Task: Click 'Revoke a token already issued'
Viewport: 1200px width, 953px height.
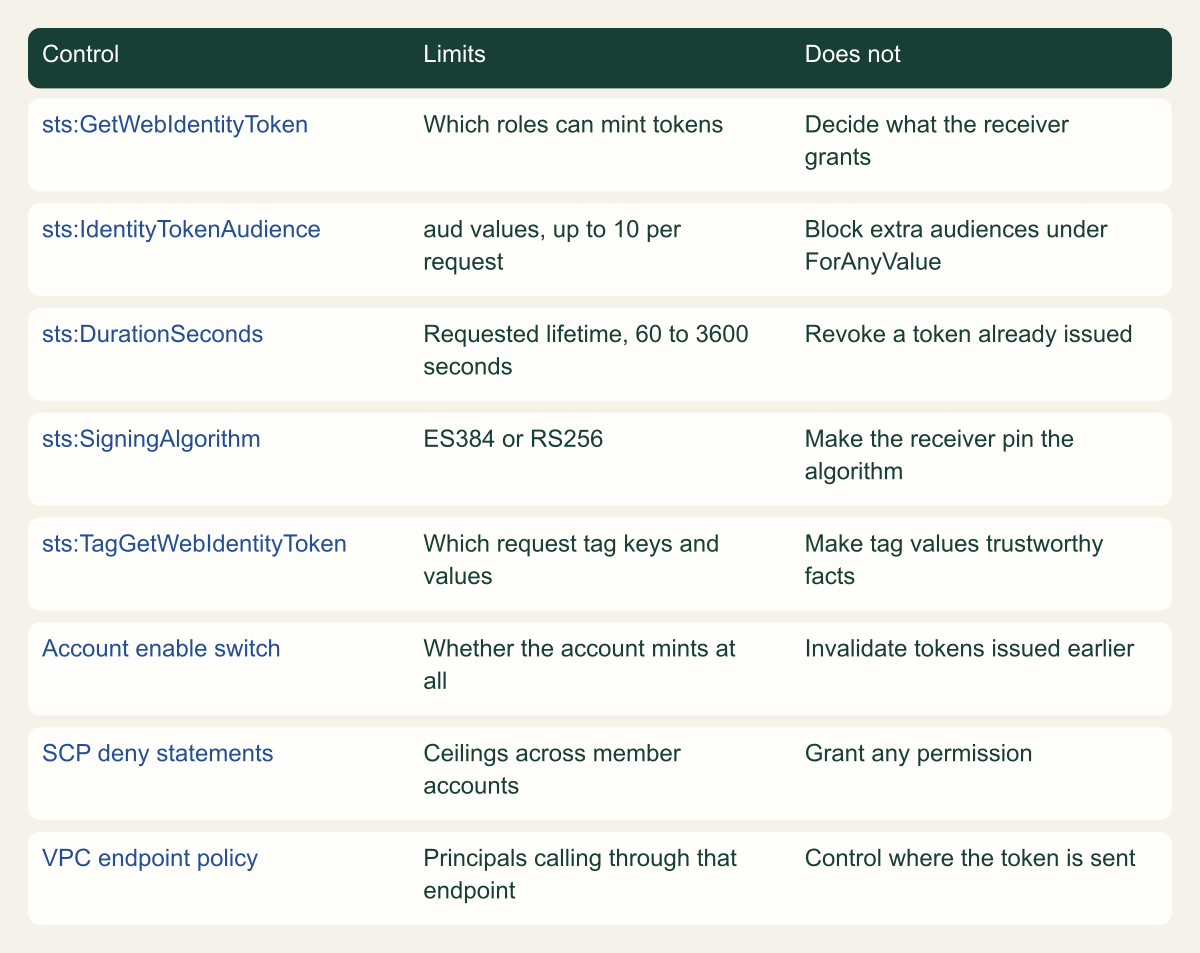Action: pos(968,334)
